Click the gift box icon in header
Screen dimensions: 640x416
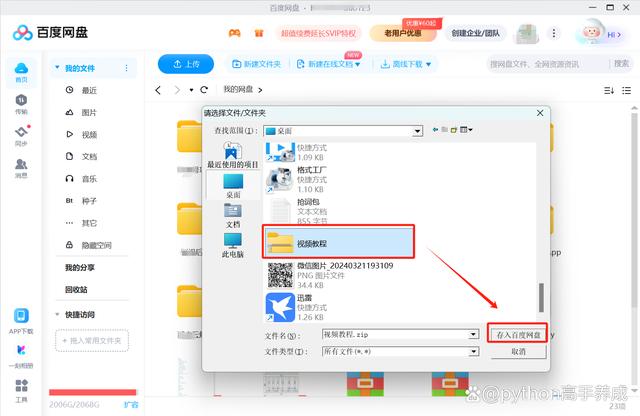(x=259, y=33)
